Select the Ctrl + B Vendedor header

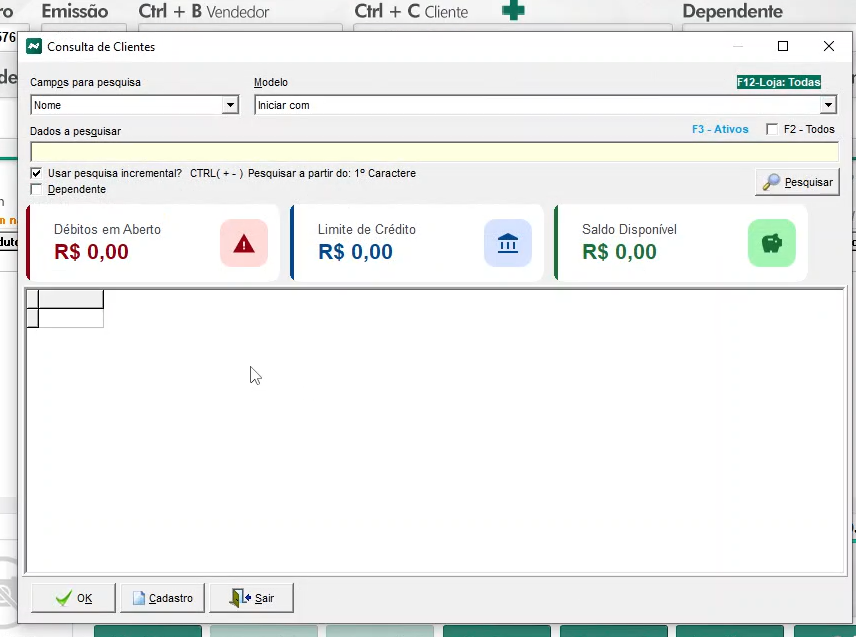click(204, 12)
